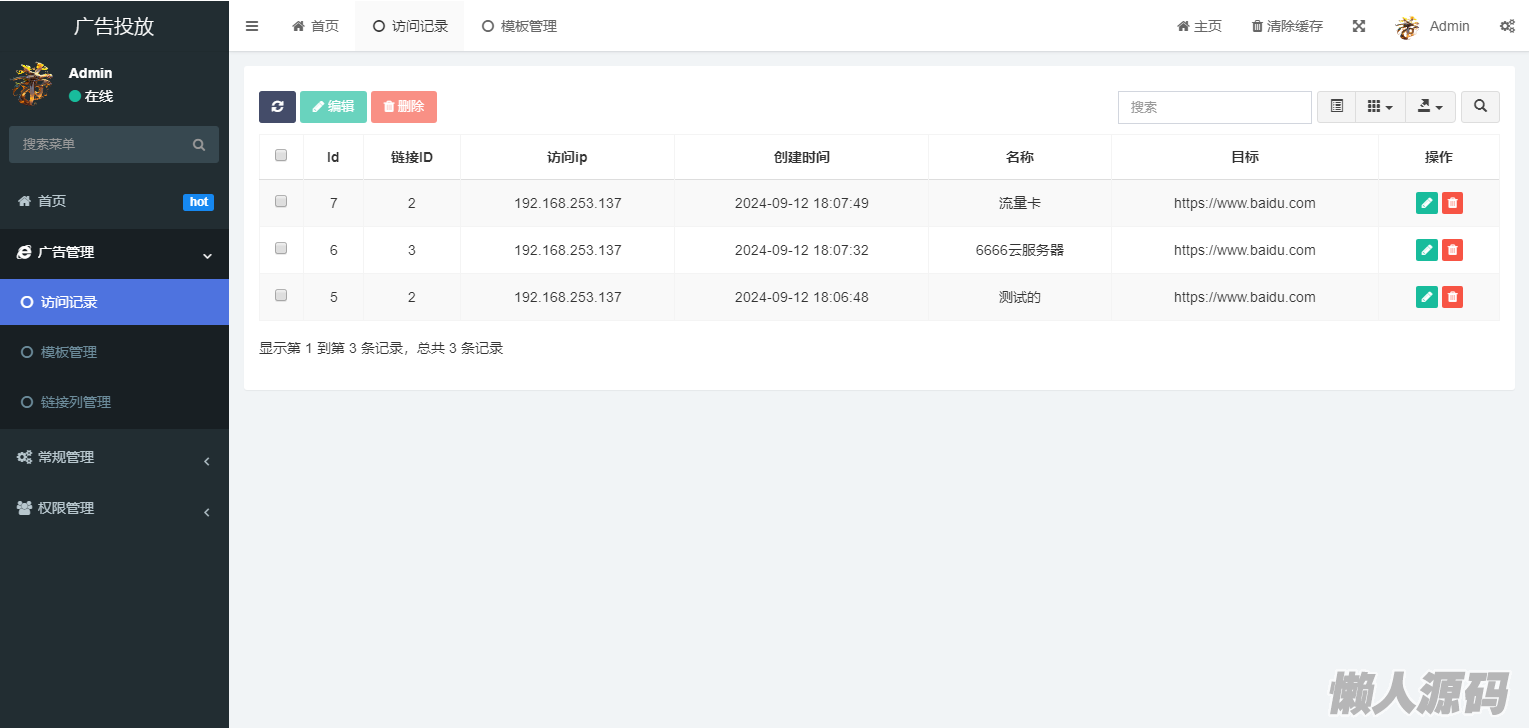Click the hot badge beside 首页
The width and height of the screenshot is (1529, 728).
point(198,202)
